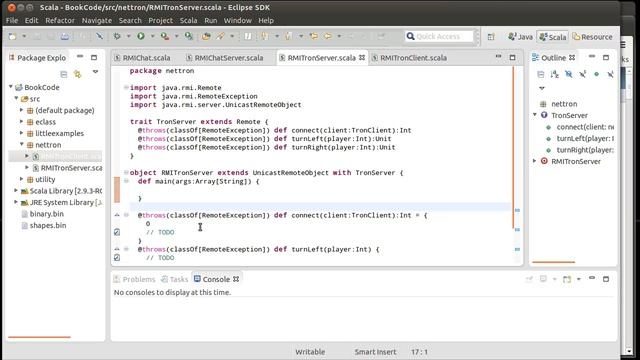This screenshot has height=360, width=640.
Task: Expand the eclass package node
Action: 22,121
